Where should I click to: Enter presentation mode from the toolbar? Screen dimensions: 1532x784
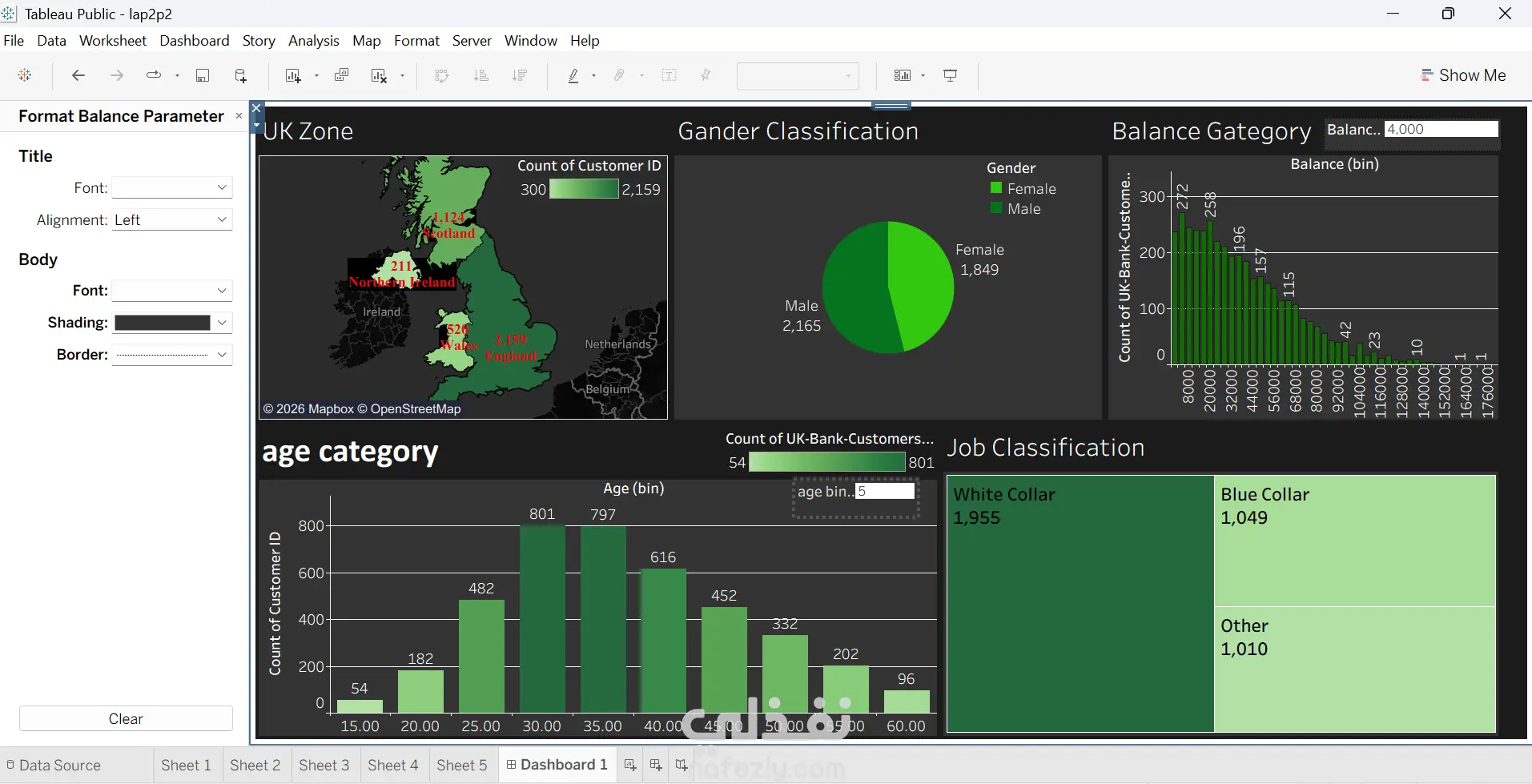[951, 75]
